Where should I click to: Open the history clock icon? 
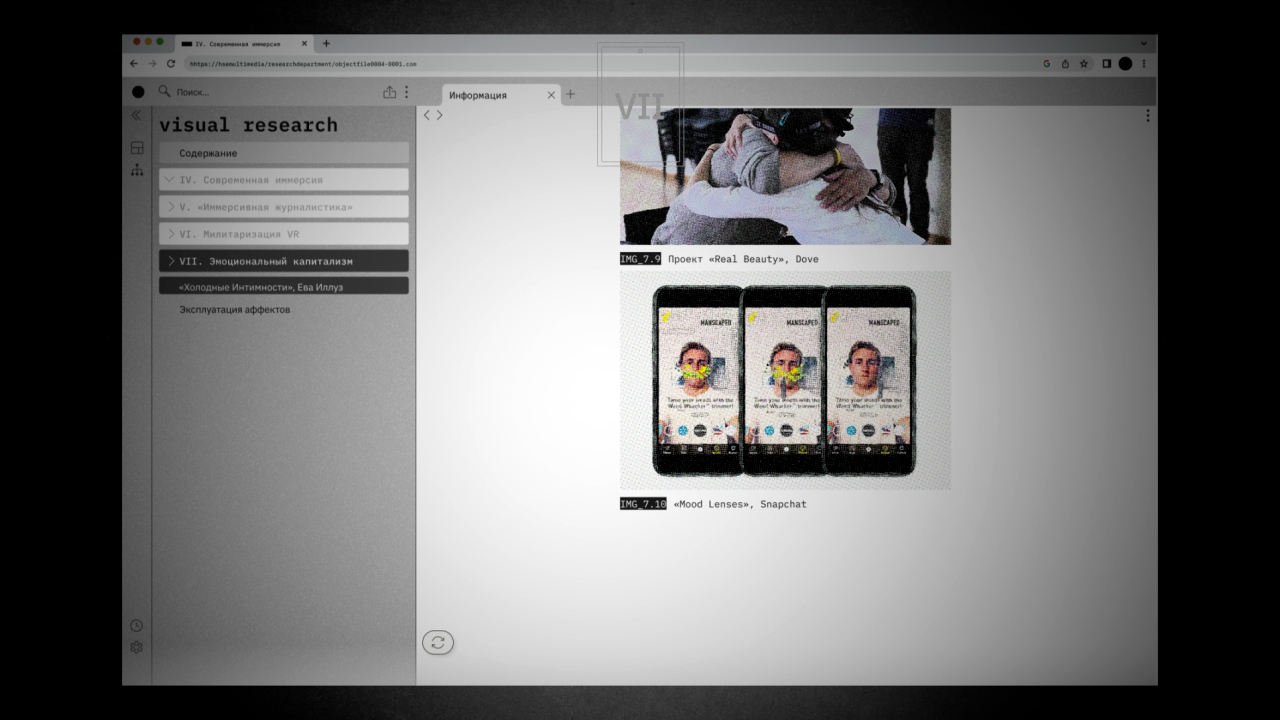[137, 626]
